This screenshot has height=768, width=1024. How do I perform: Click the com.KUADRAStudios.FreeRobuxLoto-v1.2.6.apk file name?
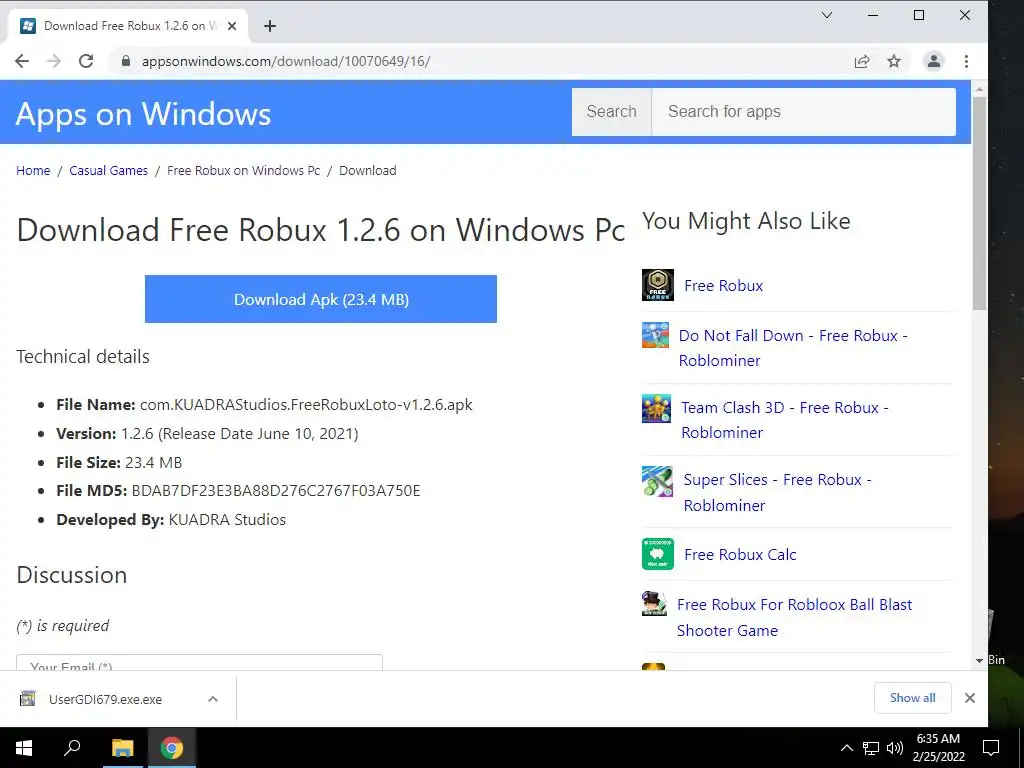(x=306, y=404)
